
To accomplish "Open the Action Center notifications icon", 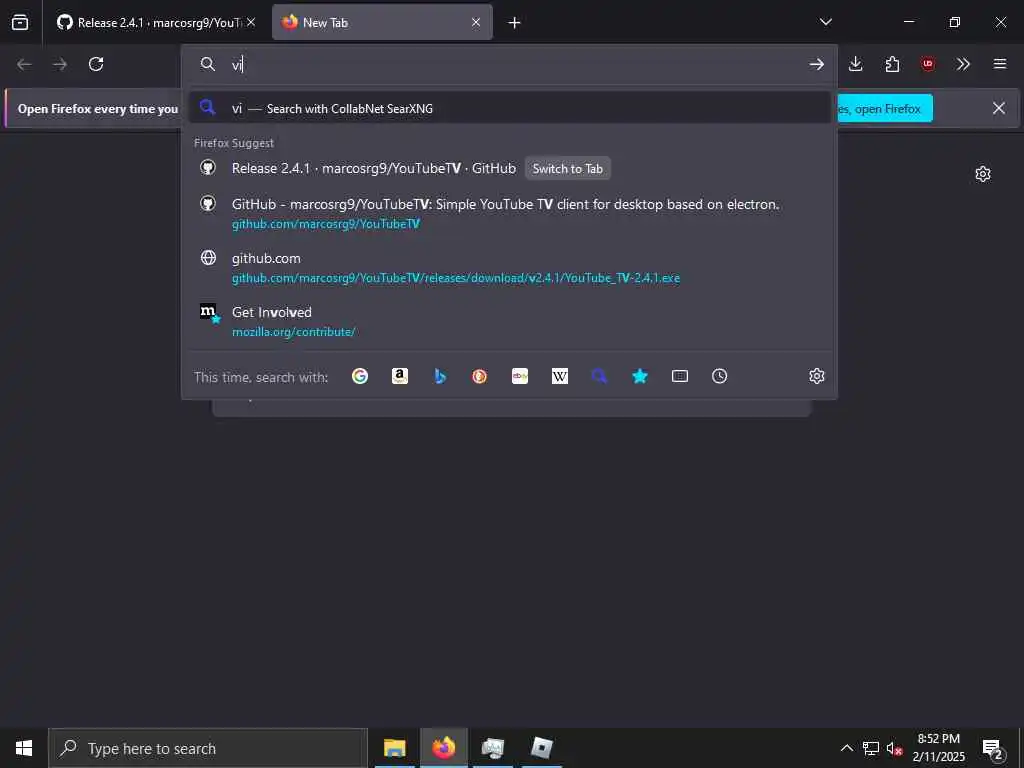I will point(993,748).
